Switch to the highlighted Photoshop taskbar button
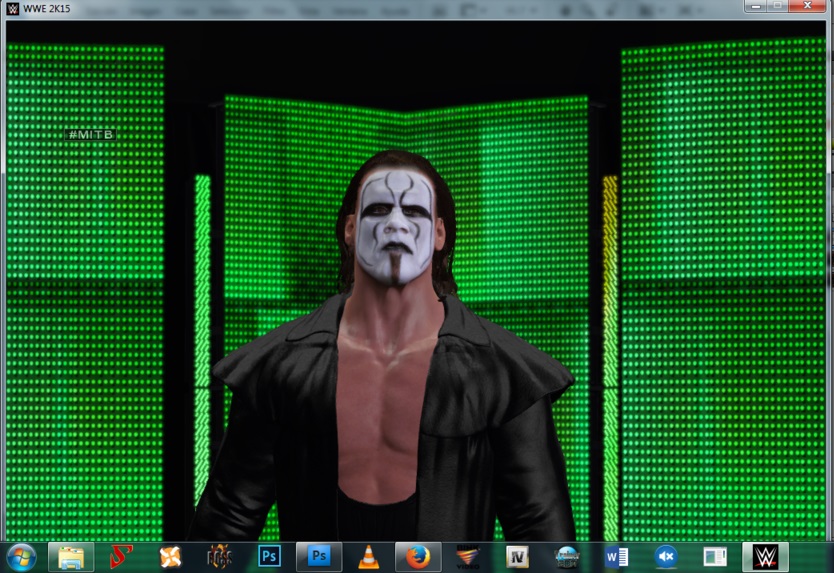This screenshot has width=834, height=573. point(319,557)
